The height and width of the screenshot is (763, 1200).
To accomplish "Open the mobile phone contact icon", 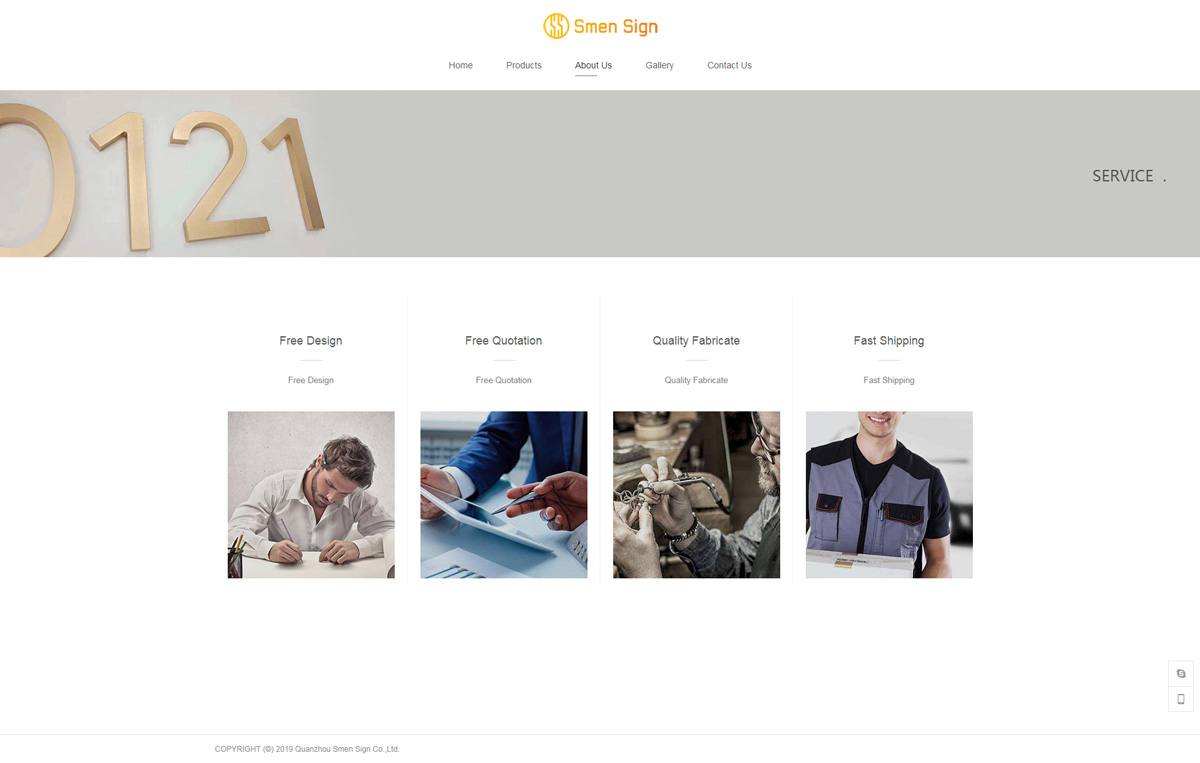I will [x=1181, y=699].
